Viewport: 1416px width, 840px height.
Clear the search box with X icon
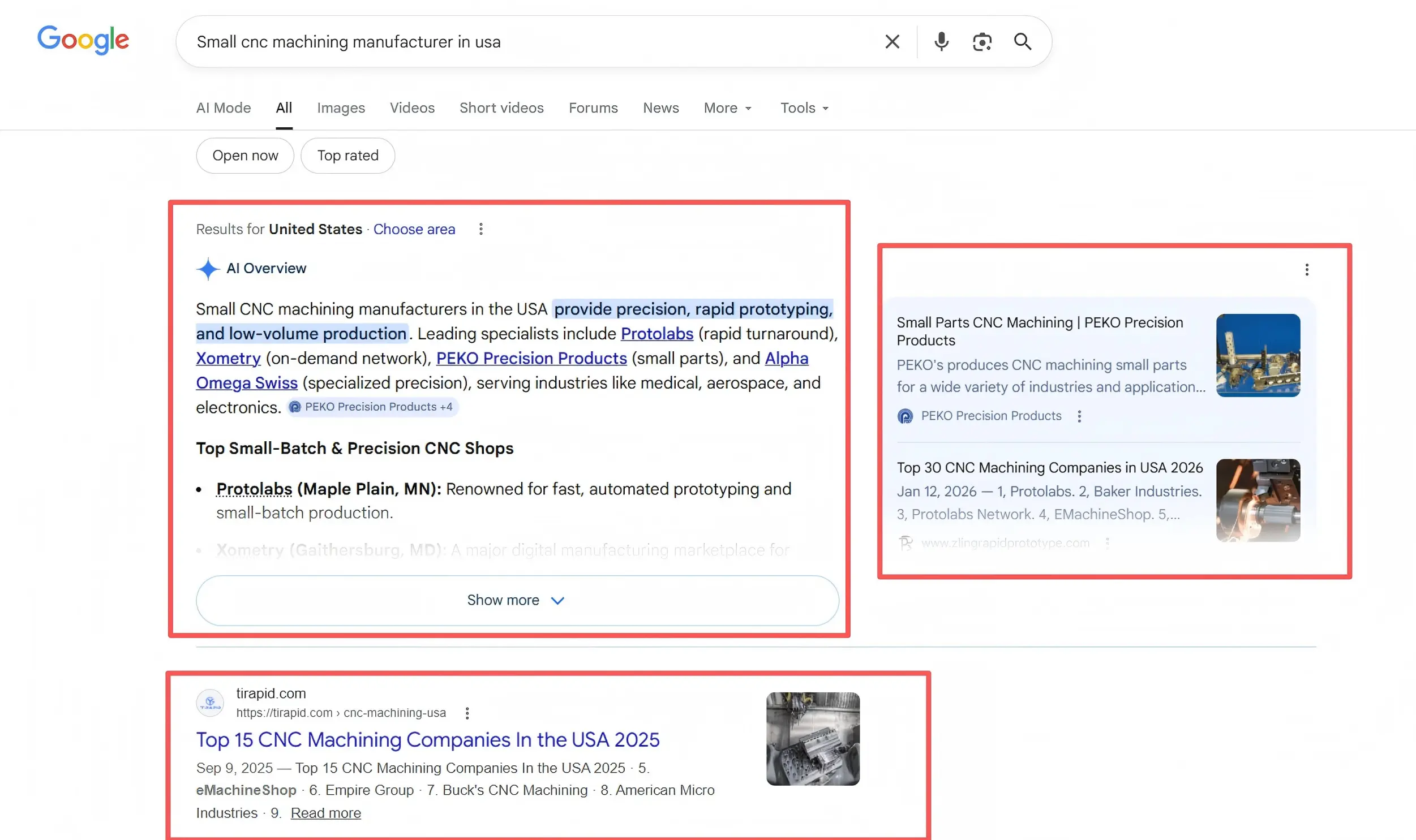tap(892, 41)
